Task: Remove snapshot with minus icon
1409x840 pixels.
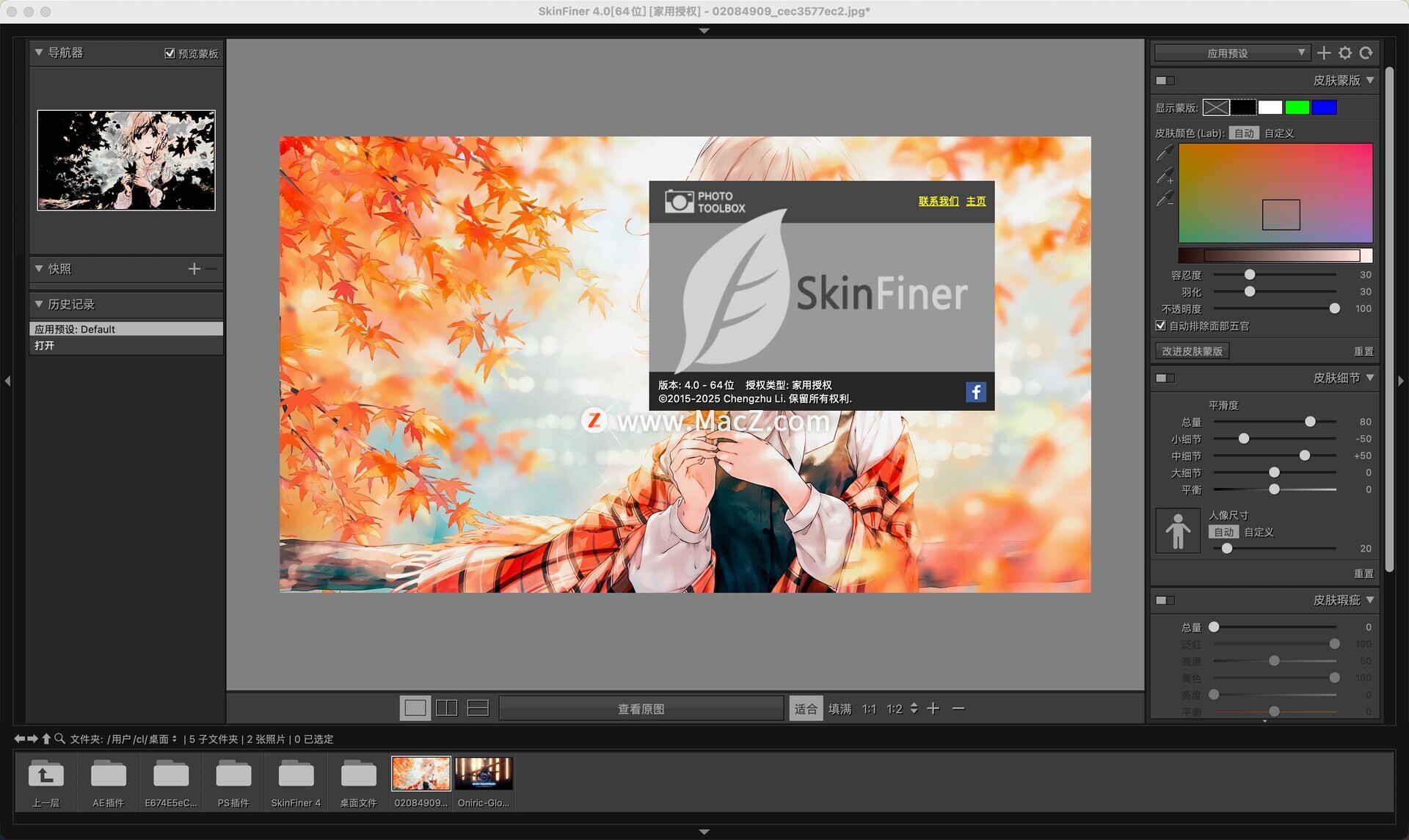Action: 212,269
